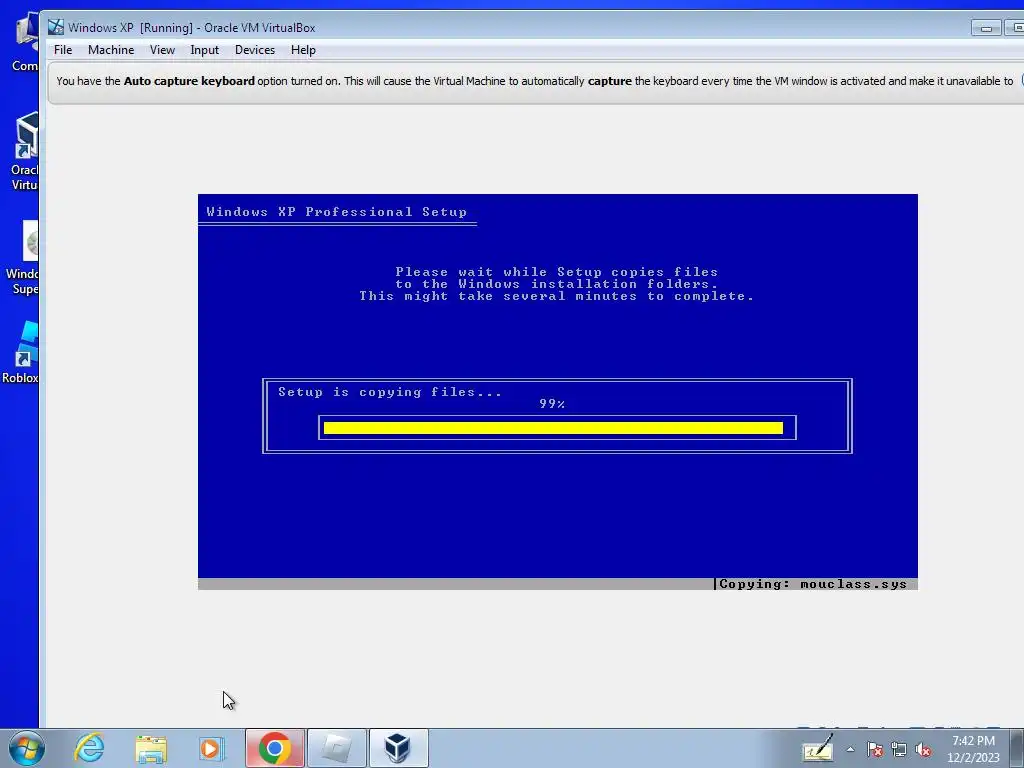Open Windows Explorer folder on taskbar
This screenshot has width=1024, height=768.
(152, 748)
